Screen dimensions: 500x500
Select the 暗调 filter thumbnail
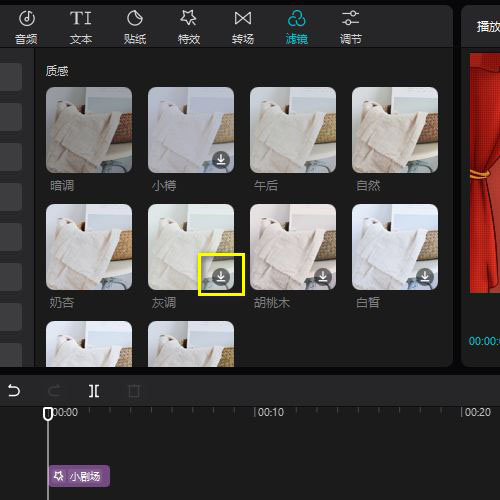pyautogui.click(x=89, y=130)
